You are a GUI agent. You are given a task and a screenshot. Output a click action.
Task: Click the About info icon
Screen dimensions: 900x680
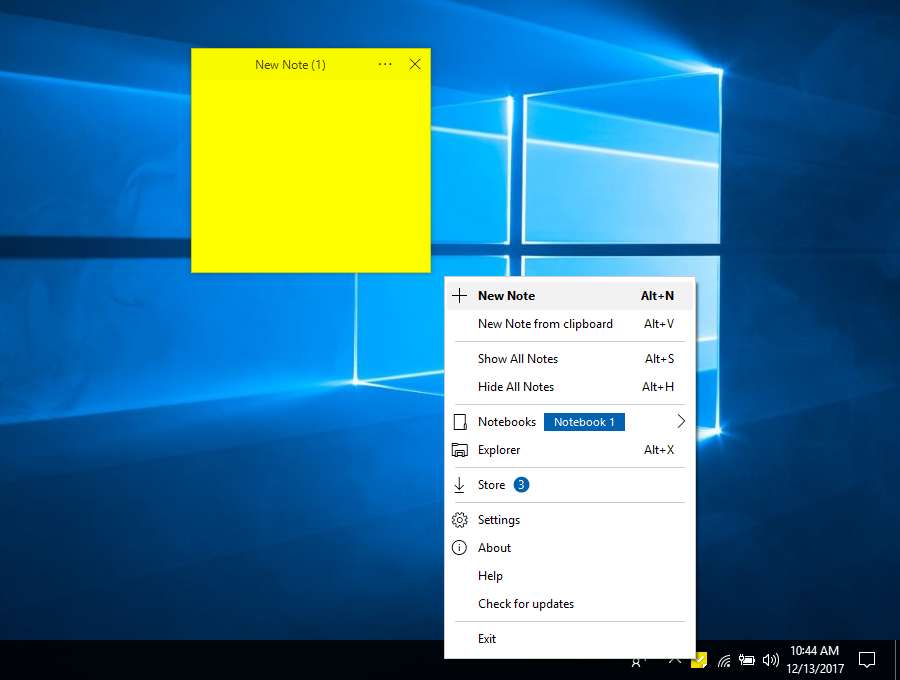[459, 547]
